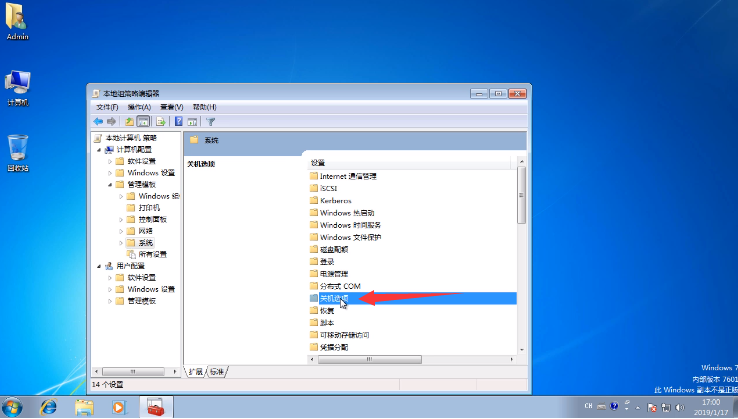This screenshot has width=738, height=419.
Task: Toggle the show/hide console tree icon
Action: pos(143,121)
